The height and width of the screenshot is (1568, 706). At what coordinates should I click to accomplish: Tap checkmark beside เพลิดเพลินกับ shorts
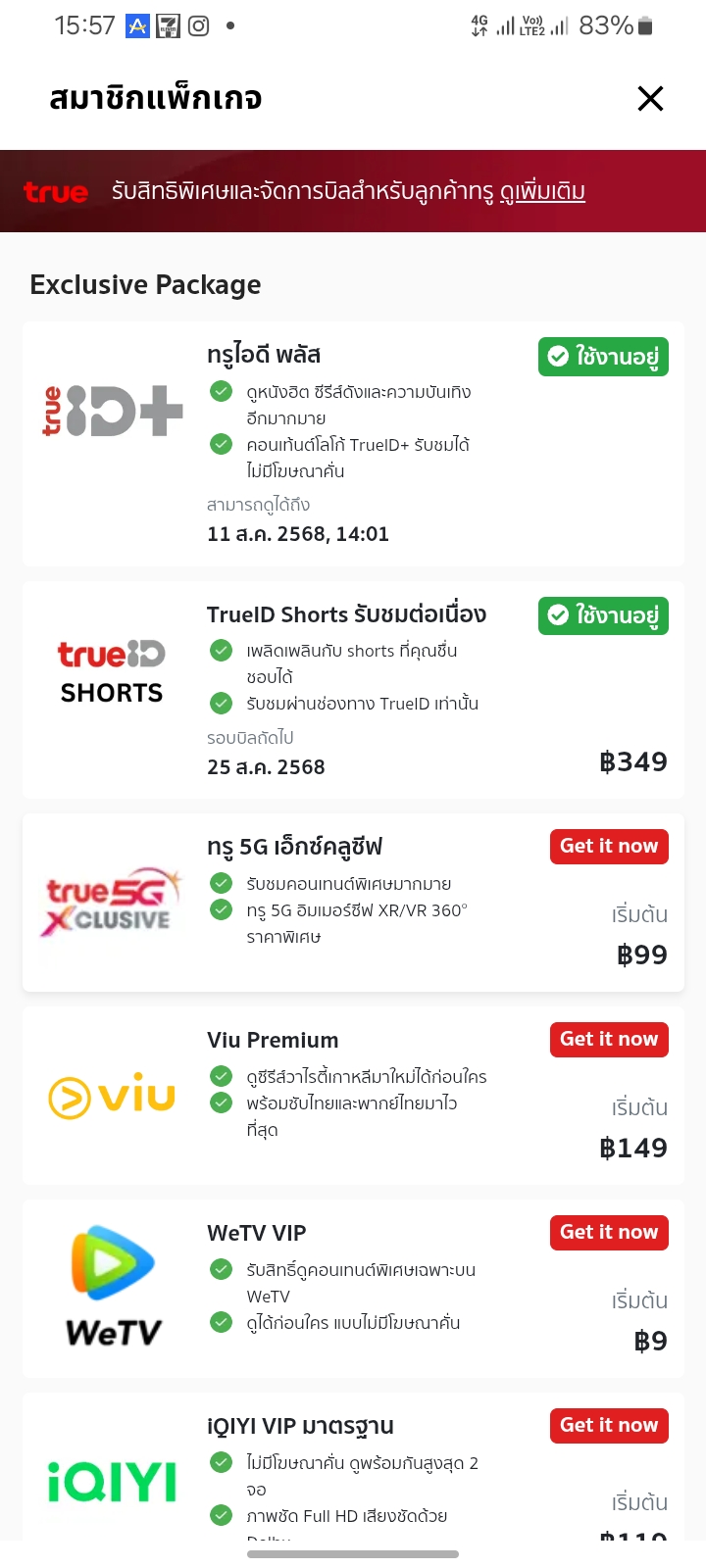[x=222, y=650]
